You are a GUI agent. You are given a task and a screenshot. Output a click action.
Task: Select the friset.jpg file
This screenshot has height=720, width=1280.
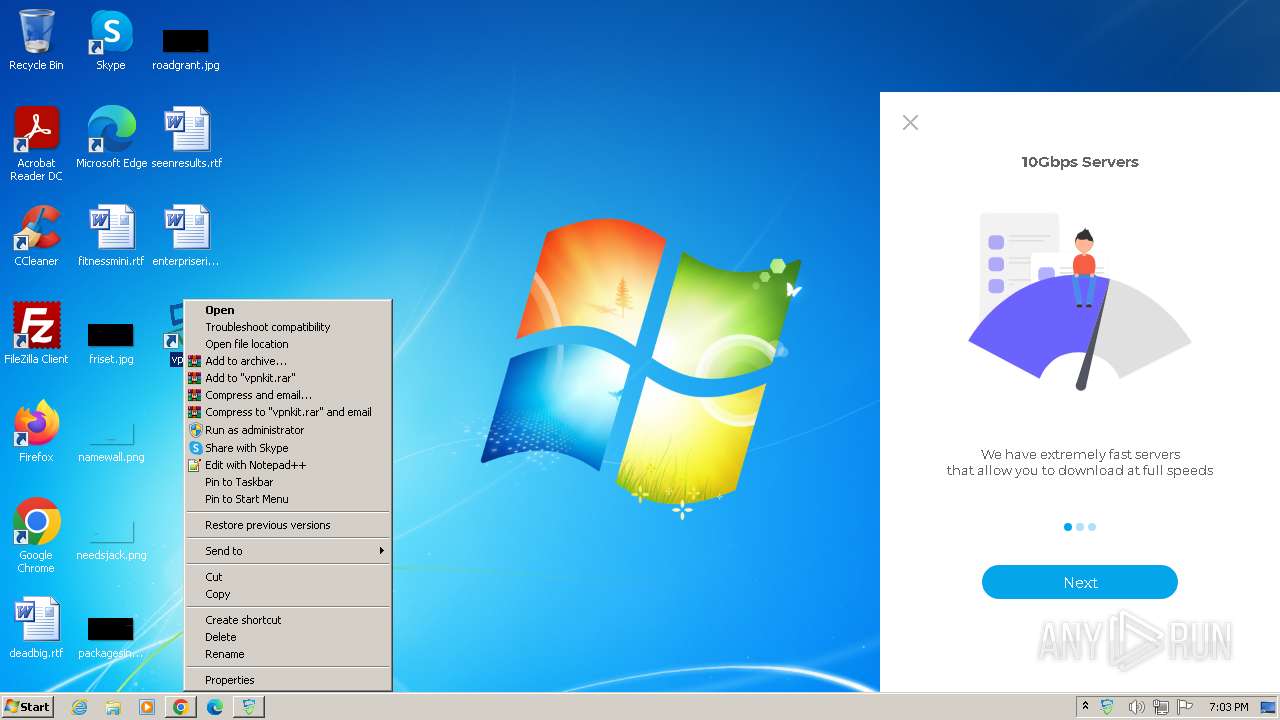click(111, 344)
